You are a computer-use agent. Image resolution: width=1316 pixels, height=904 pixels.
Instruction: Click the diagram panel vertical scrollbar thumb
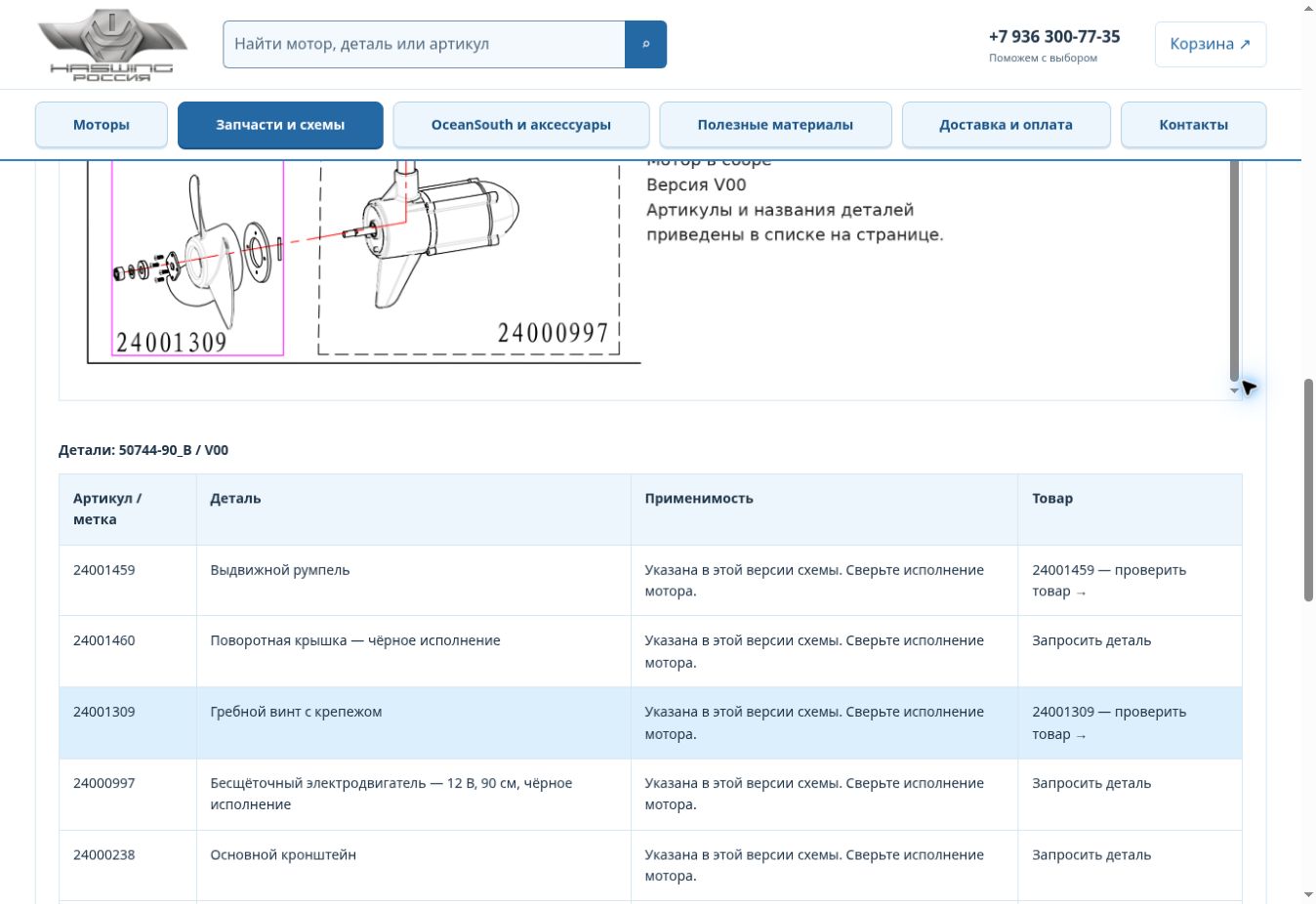(1234, 270)
